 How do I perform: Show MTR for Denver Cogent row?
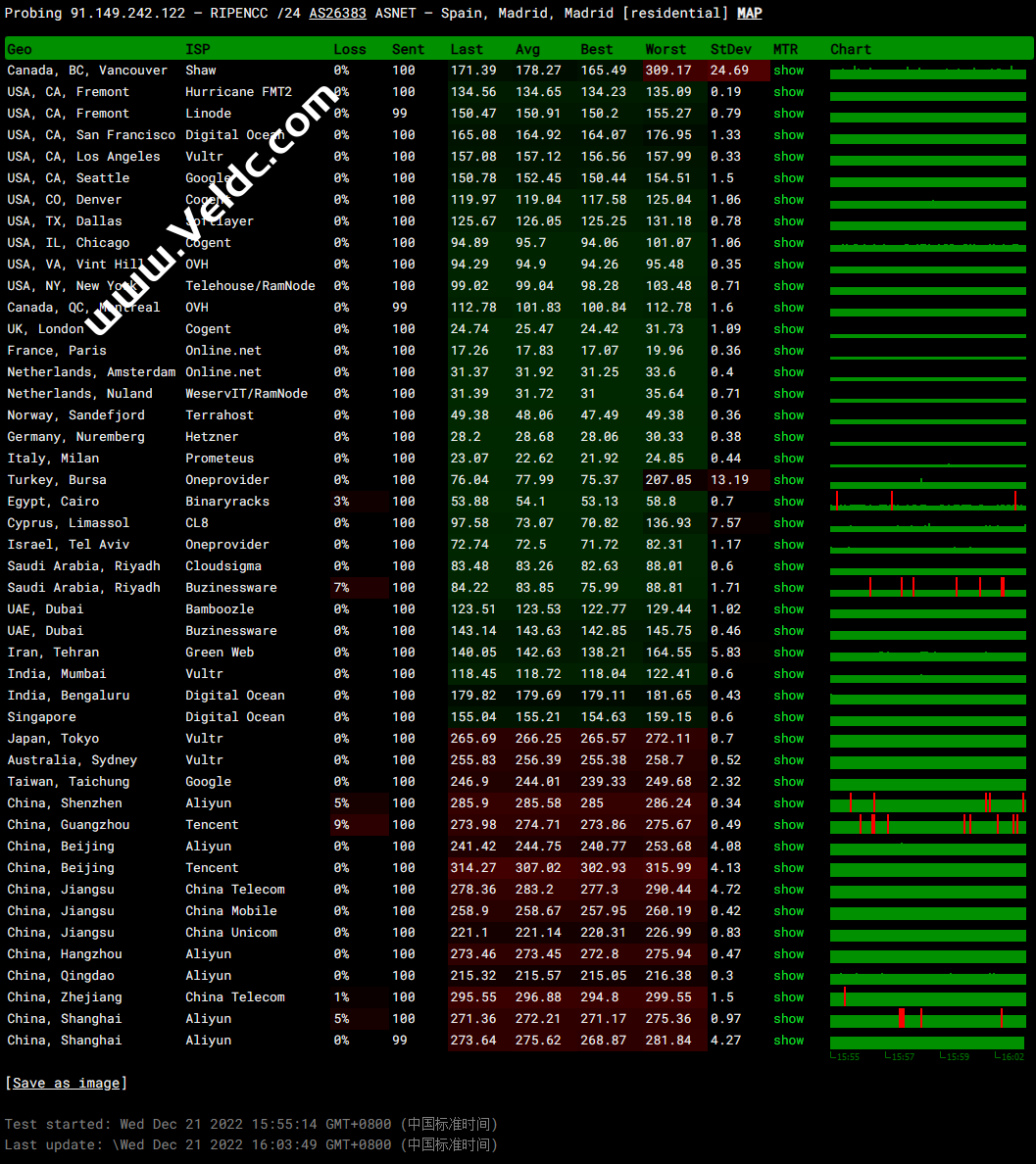(788, 200)
